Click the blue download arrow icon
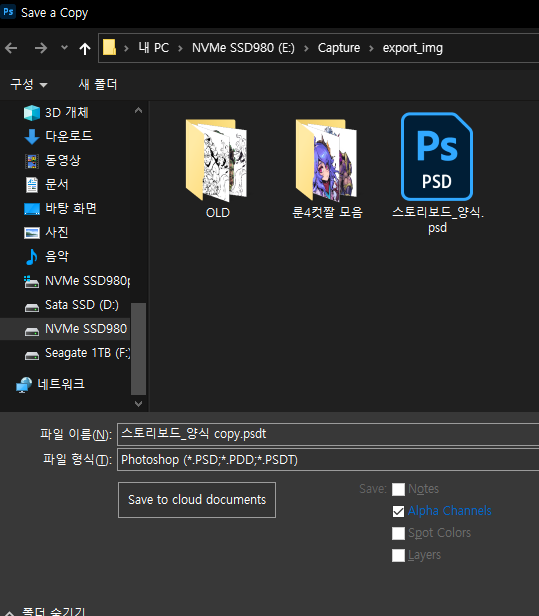The height and width of the screenshot is (616, 539). pos(32,137)
